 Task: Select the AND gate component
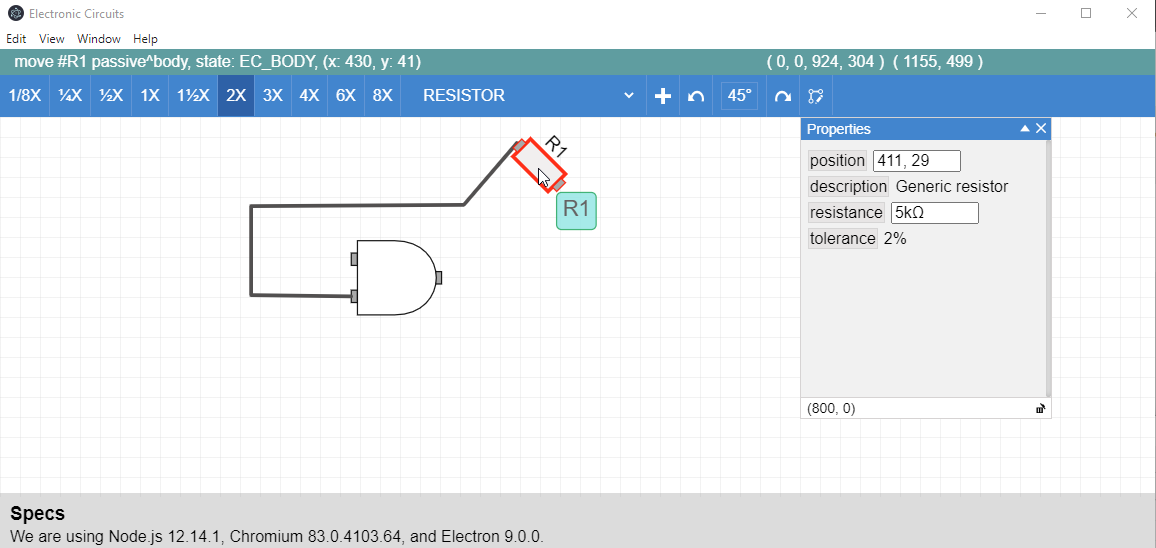tap(395, 277)
